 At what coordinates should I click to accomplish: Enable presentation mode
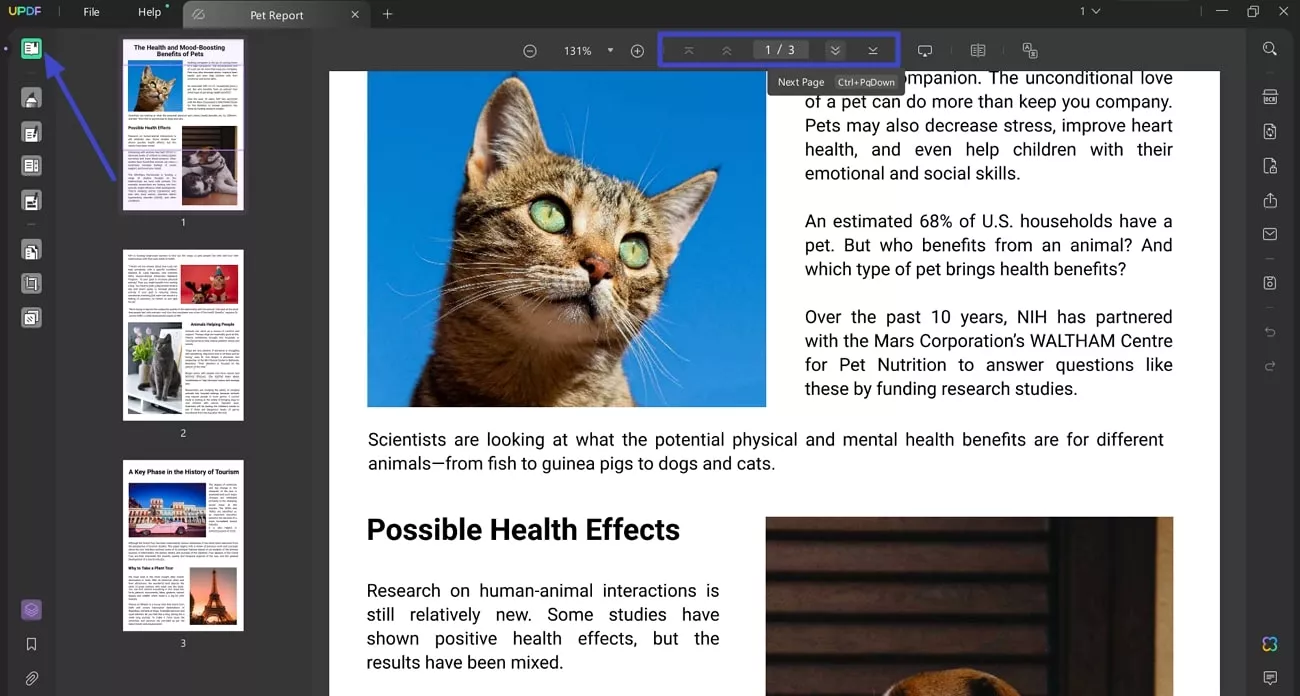coord(925,50)
